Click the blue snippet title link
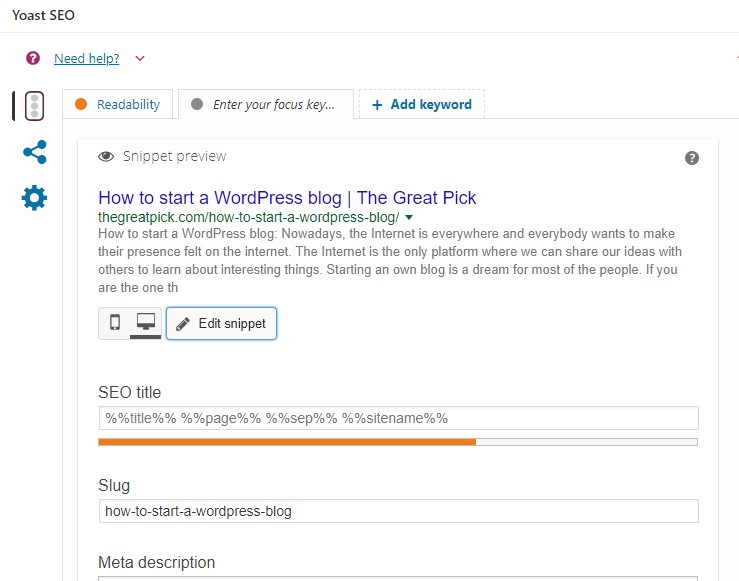The height and width of the screenshot is (581, 739). click(287, 198)
